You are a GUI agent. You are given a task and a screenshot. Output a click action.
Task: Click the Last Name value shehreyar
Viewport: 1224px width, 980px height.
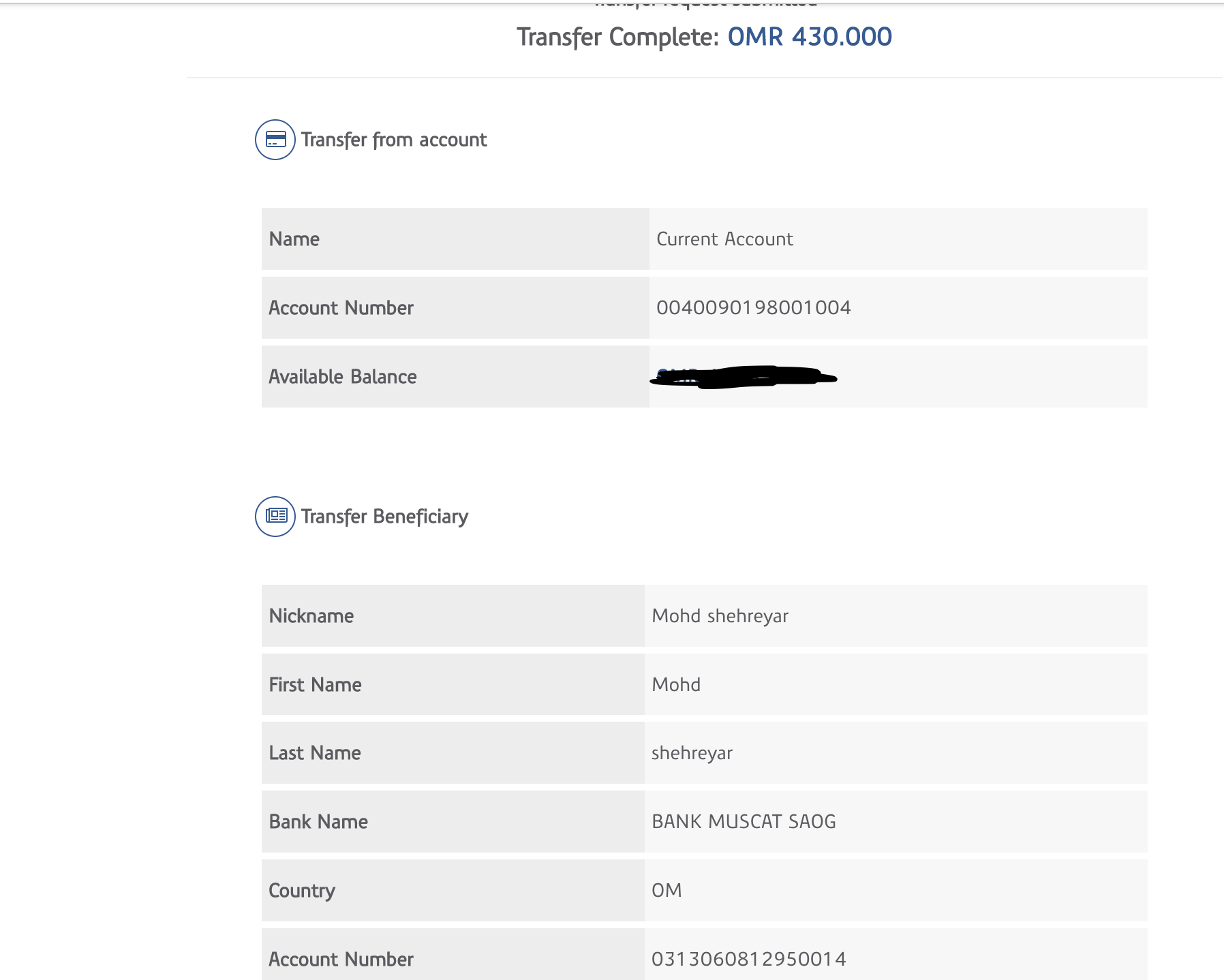click(692, 753)
